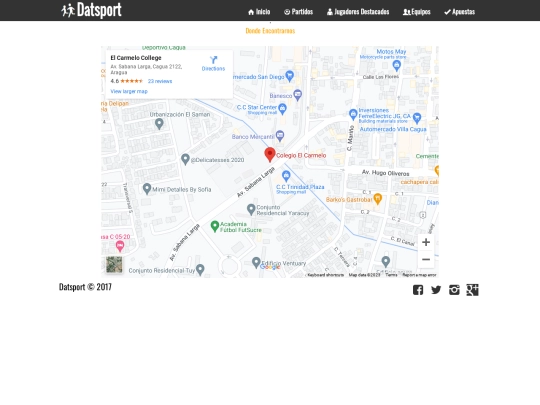Click the C.C Trinidad Plaza marker
The width and height of the screenshot is (540, 405).
286,176
